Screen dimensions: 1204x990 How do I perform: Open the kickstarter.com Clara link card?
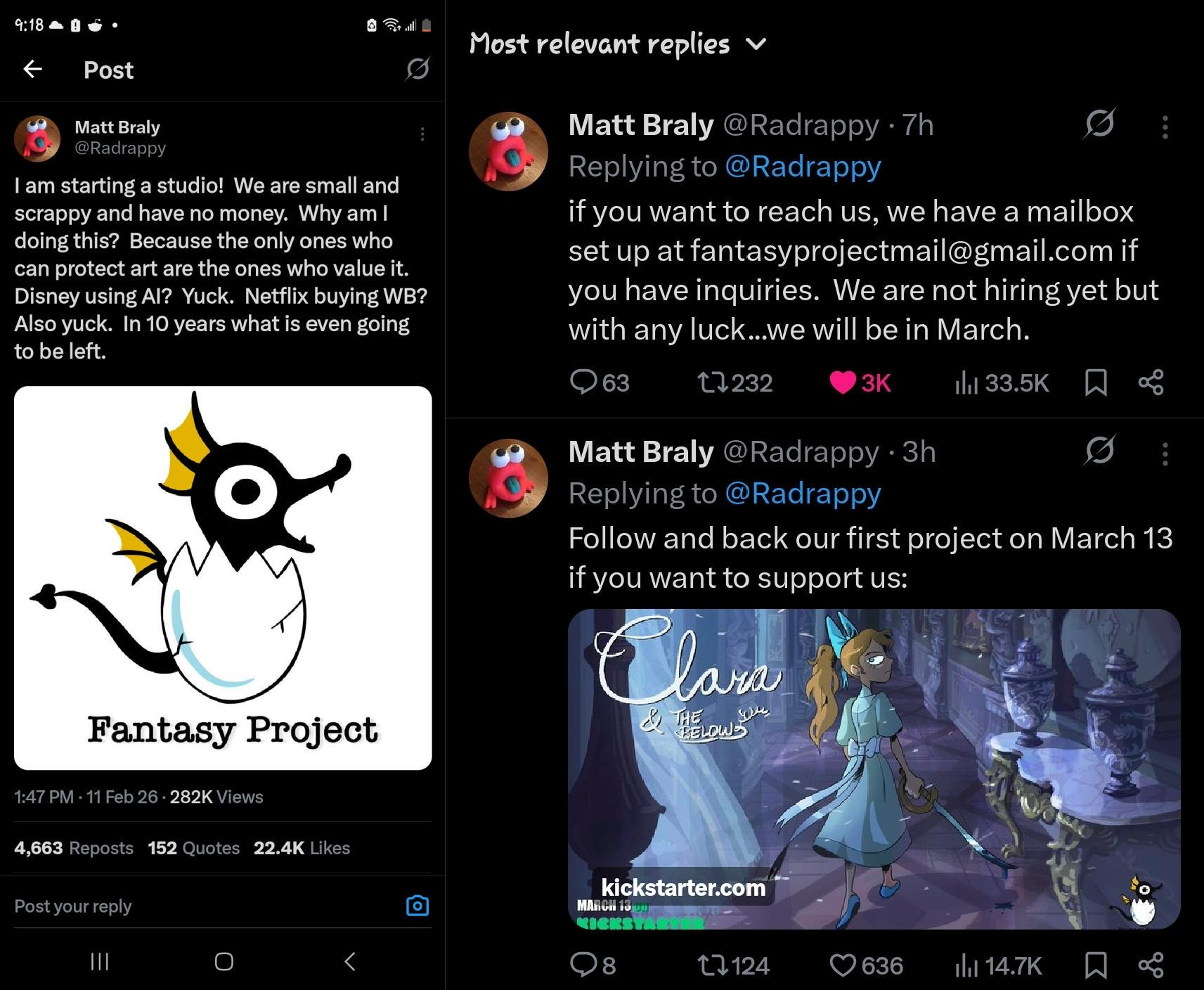point(874,769)
